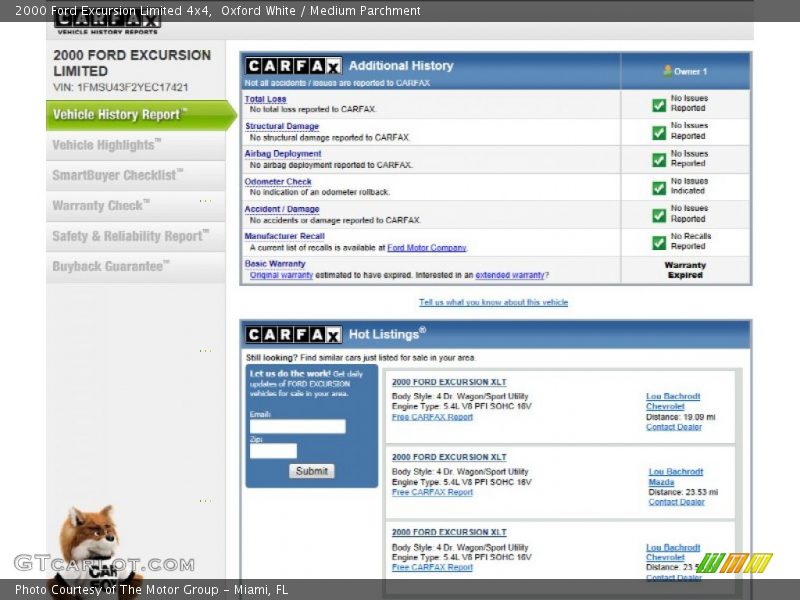Click the green check mark for Accident / Damage
Screen dimensions: 800x600
659,215
